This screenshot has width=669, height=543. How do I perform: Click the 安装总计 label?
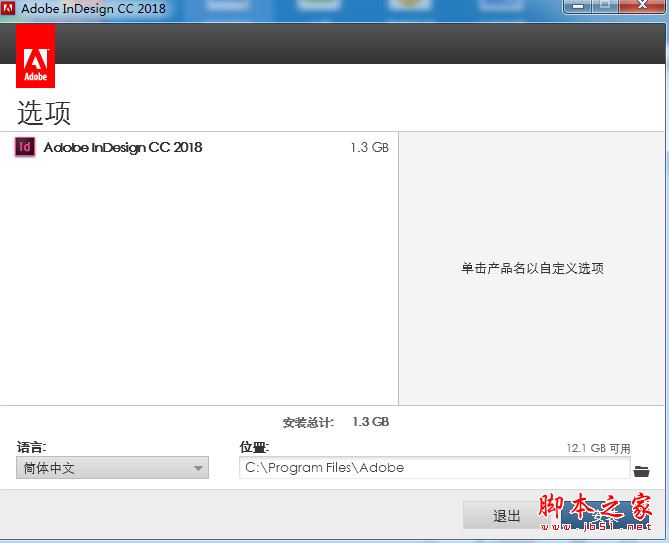[x=308, y=422]
